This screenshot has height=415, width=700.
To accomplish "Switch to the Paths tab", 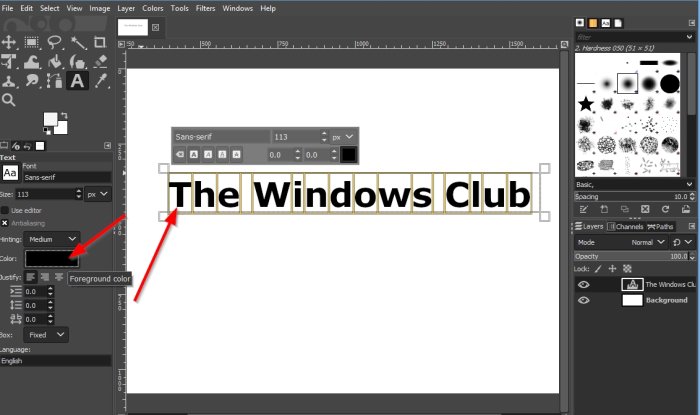I will click(660, 227).
